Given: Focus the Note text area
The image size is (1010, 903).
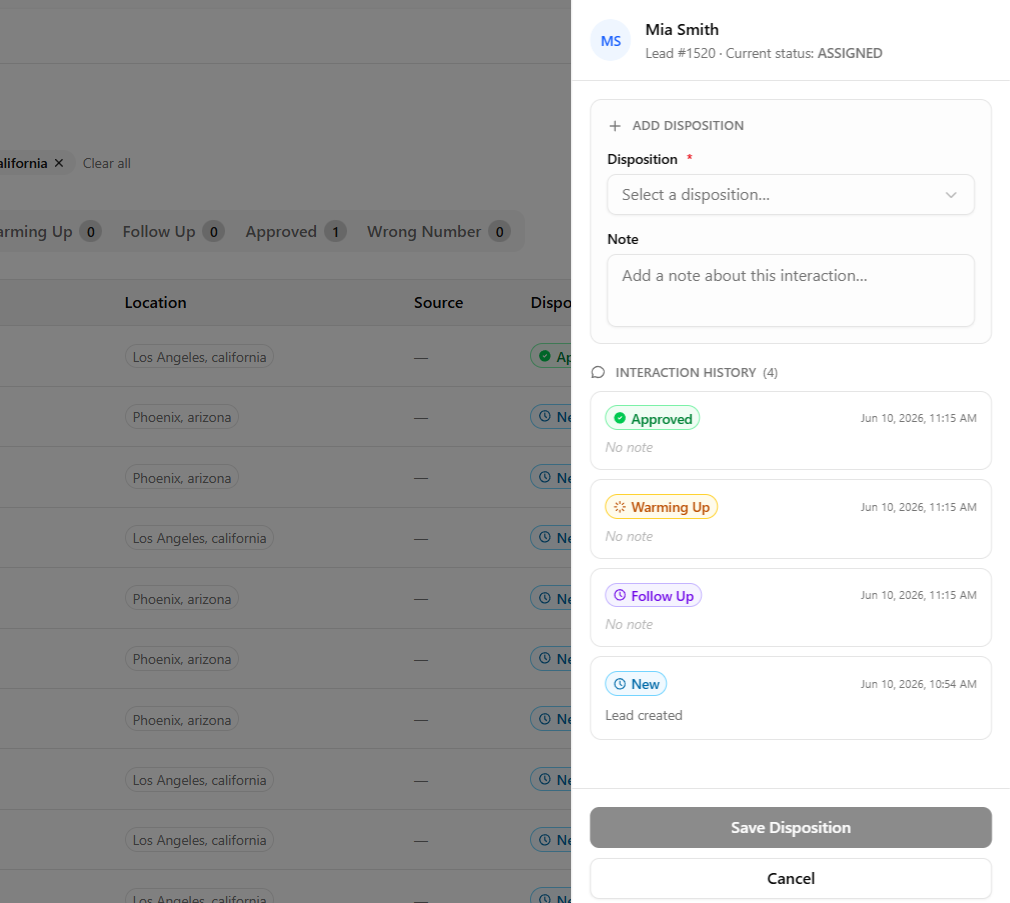Looking at the screenshot, I should click(x=790, y=290).
